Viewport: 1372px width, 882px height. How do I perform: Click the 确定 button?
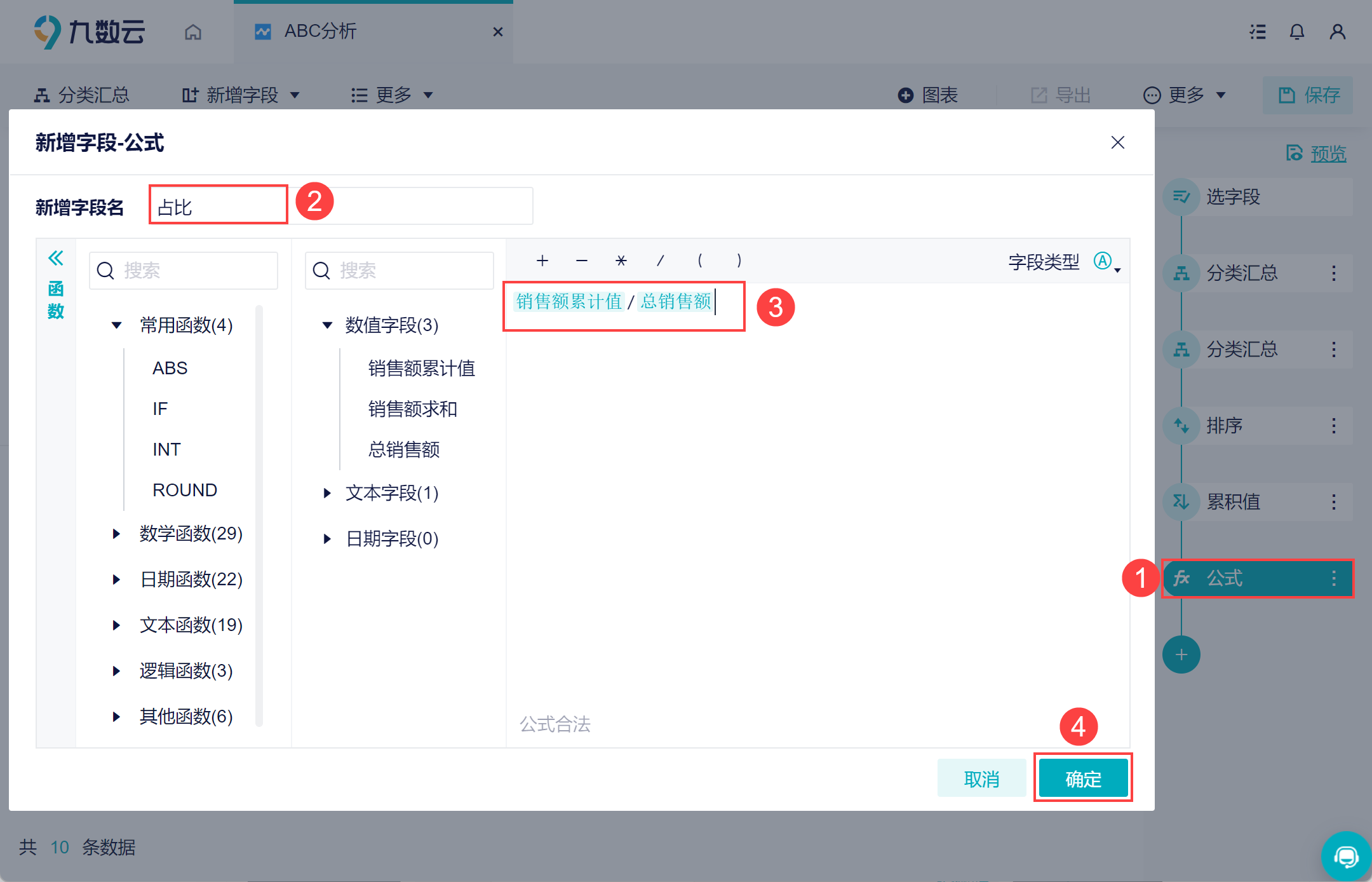1083,778
